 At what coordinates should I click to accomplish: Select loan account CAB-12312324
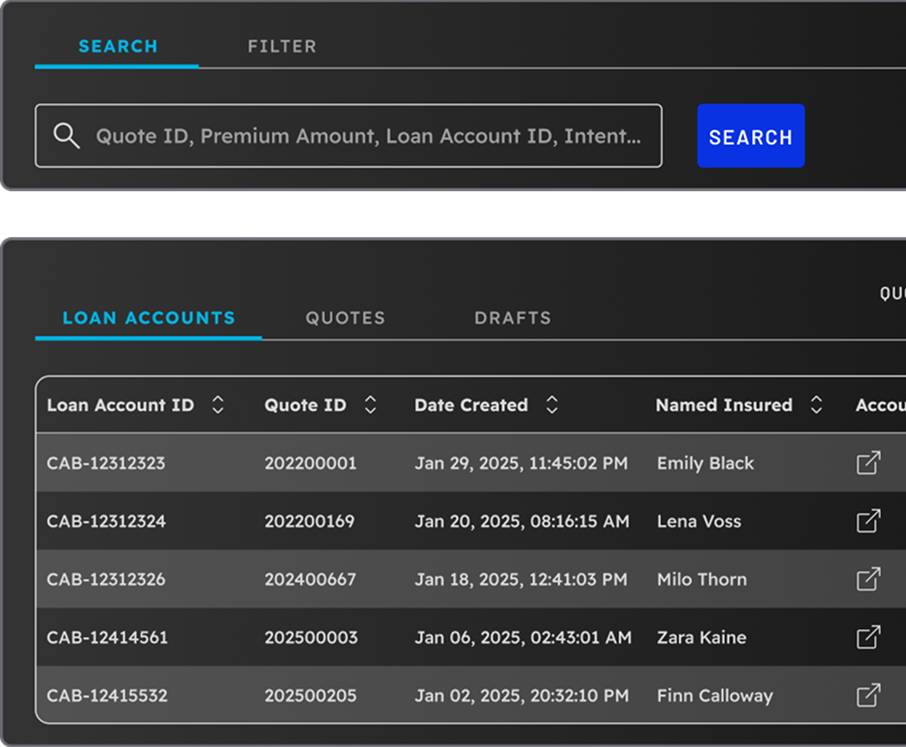point(106,522)
